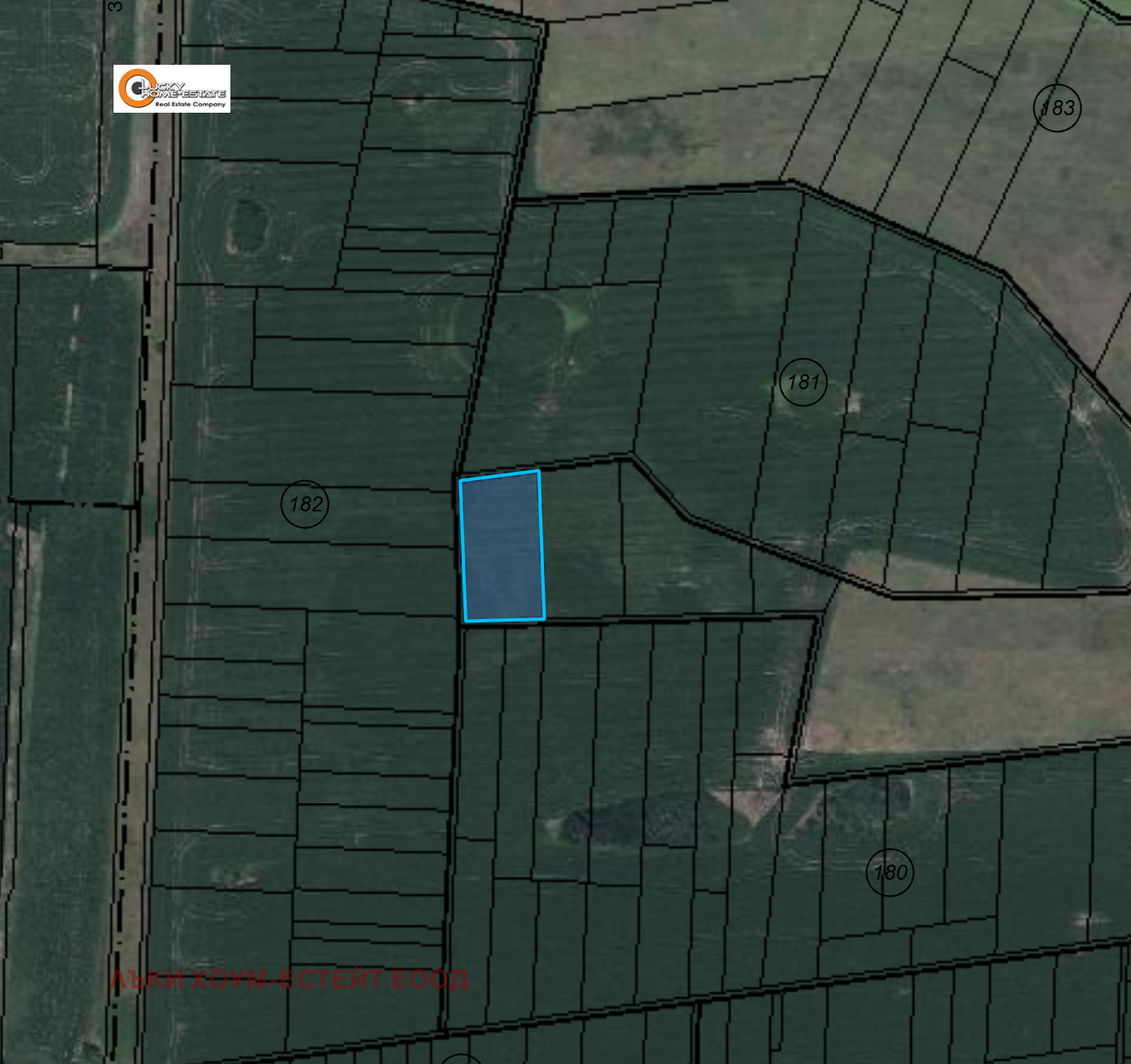Screen dimensions: 1131x1064
Task: Select the circled 183 block label
Action: 1056,108
